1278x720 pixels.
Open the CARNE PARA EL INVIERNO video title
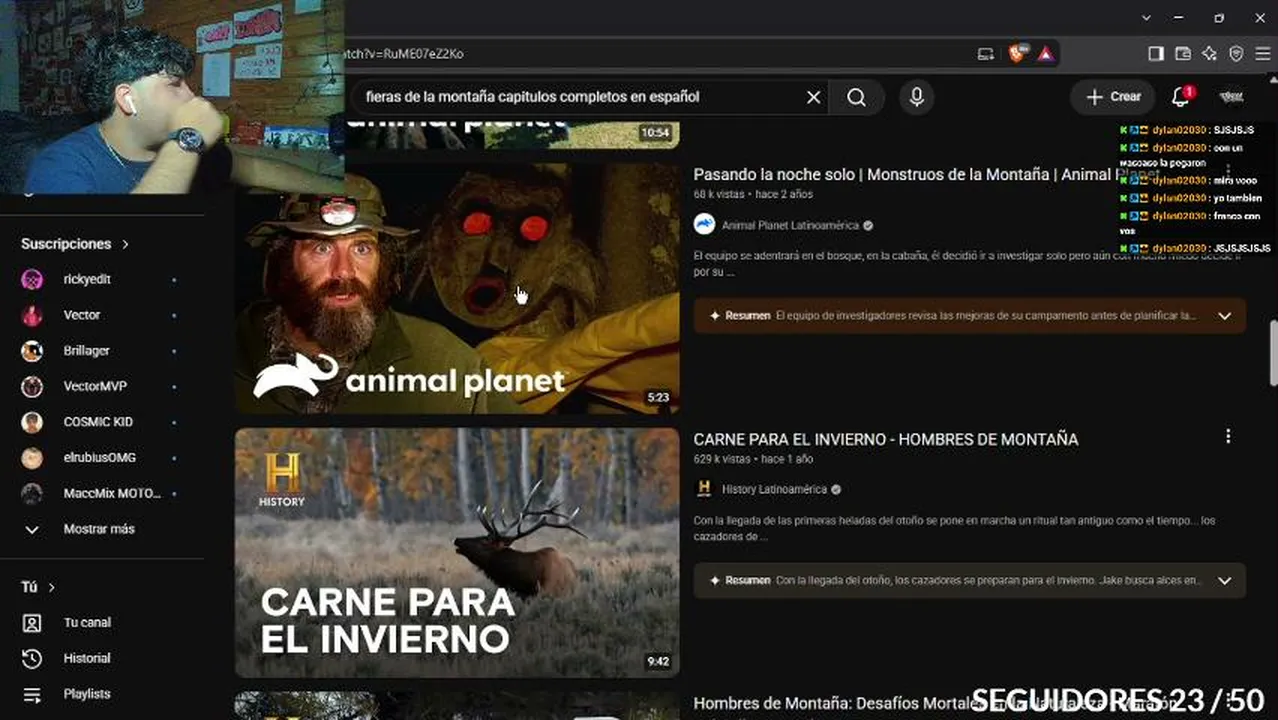pyautogui.click(x=885, y=439)
